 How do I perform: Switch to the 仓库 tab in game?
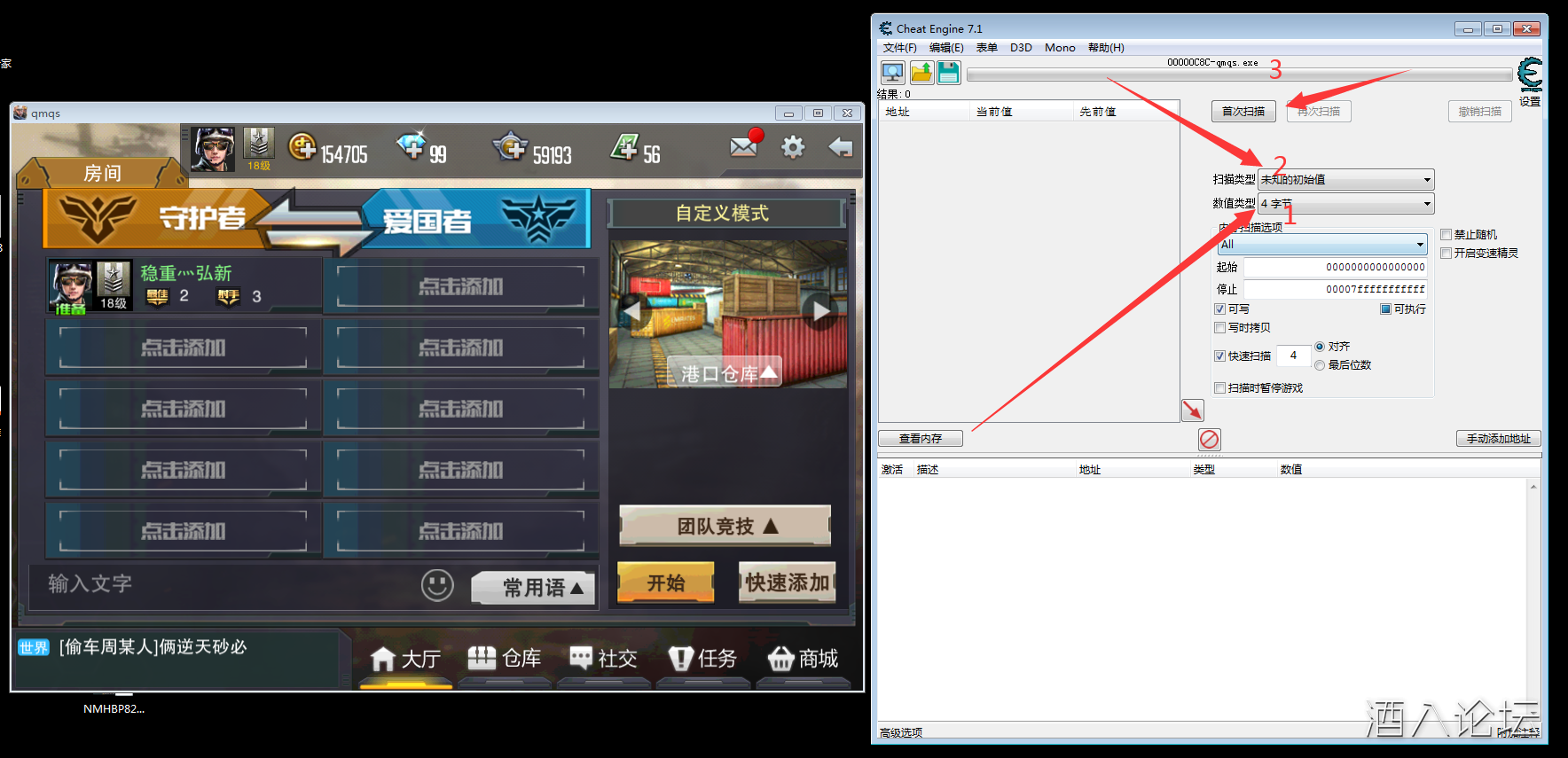pyautogui.click(x=505, y=659)
